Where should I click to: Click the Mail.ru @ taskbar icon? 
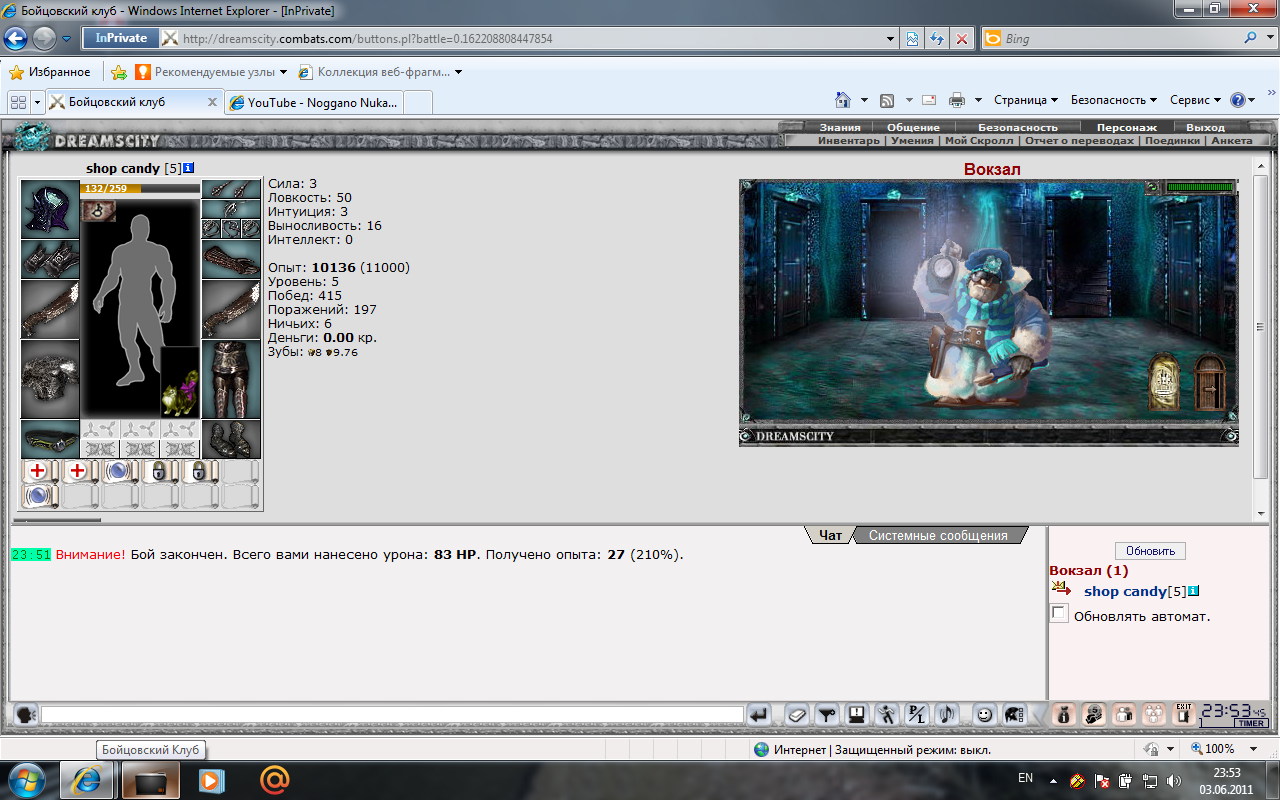[273, 779]
